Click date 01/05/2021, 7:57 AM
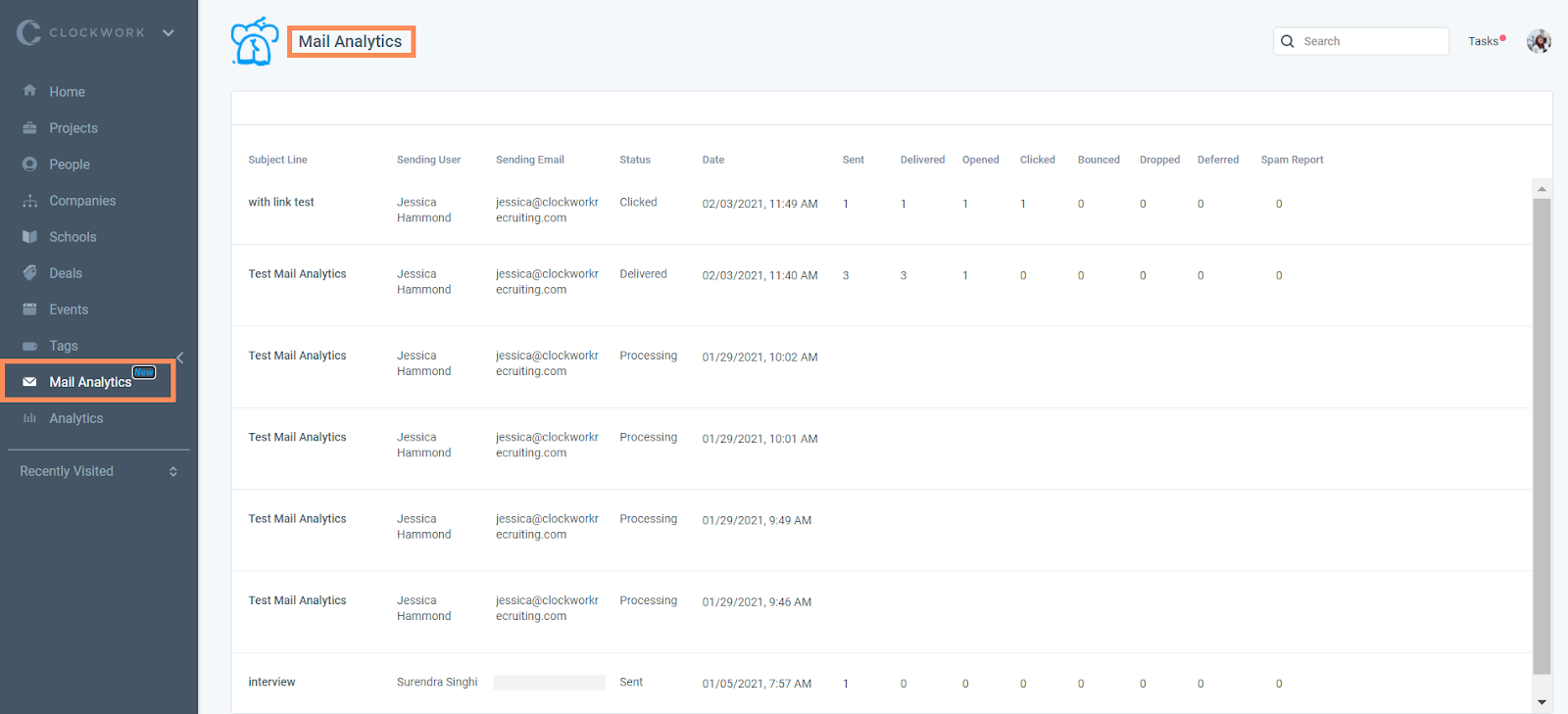The width and height of the screenshot is (1568, 714). click(x=757, y=685)
